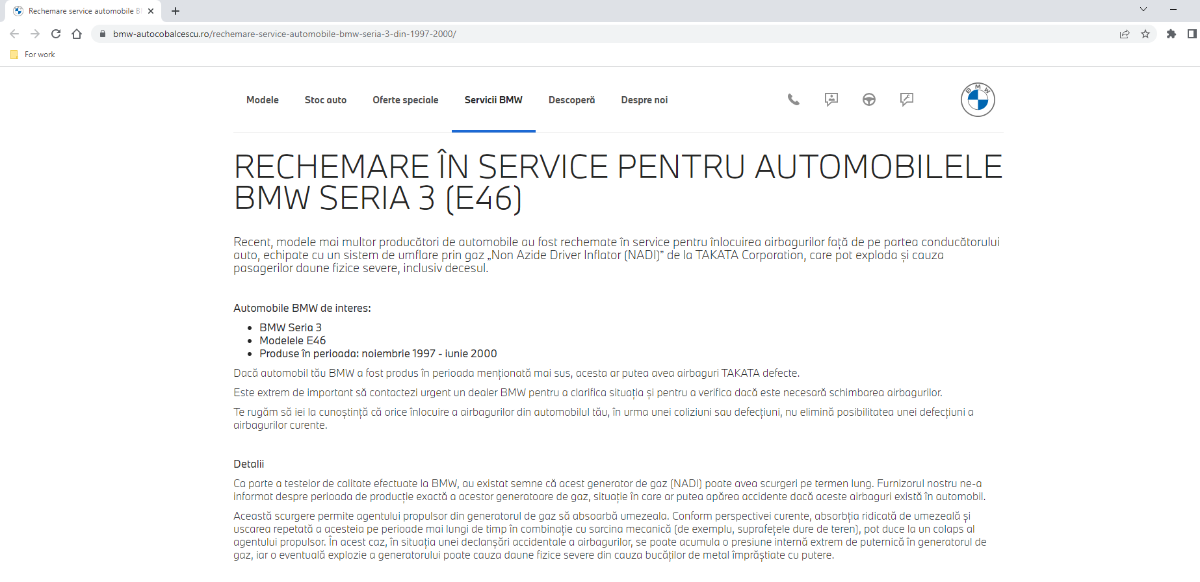Select the Rechemare service automobile tab
The width and height of the screenshot is (1200, 582).
point(83,10)
